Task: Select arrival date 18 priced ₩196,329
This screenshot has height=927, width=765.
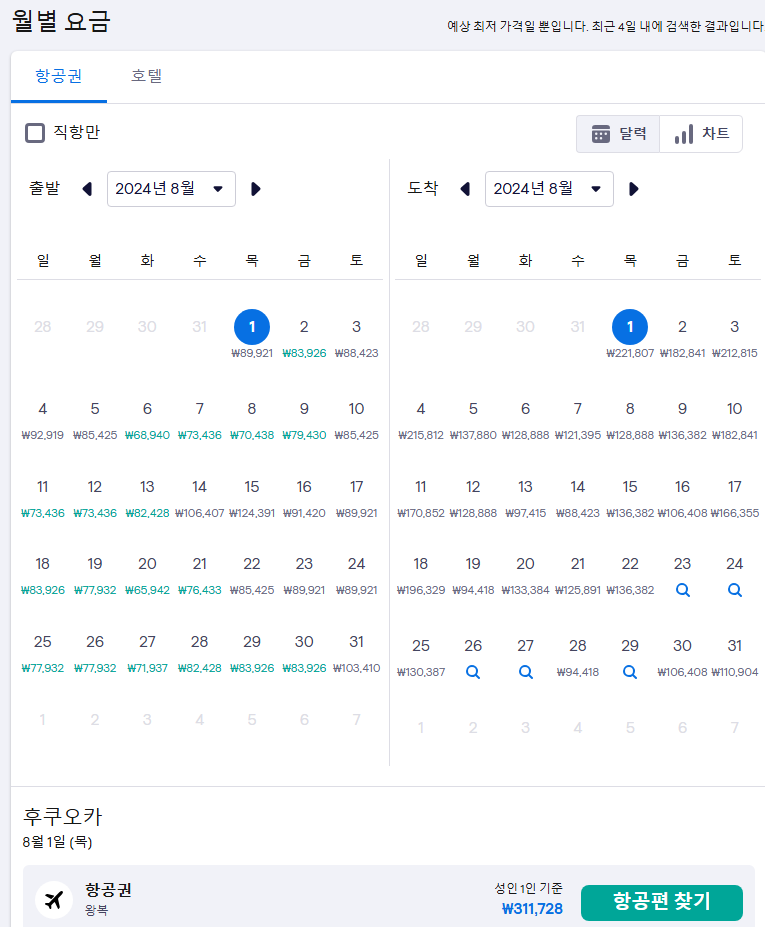Action: point(421,575)
